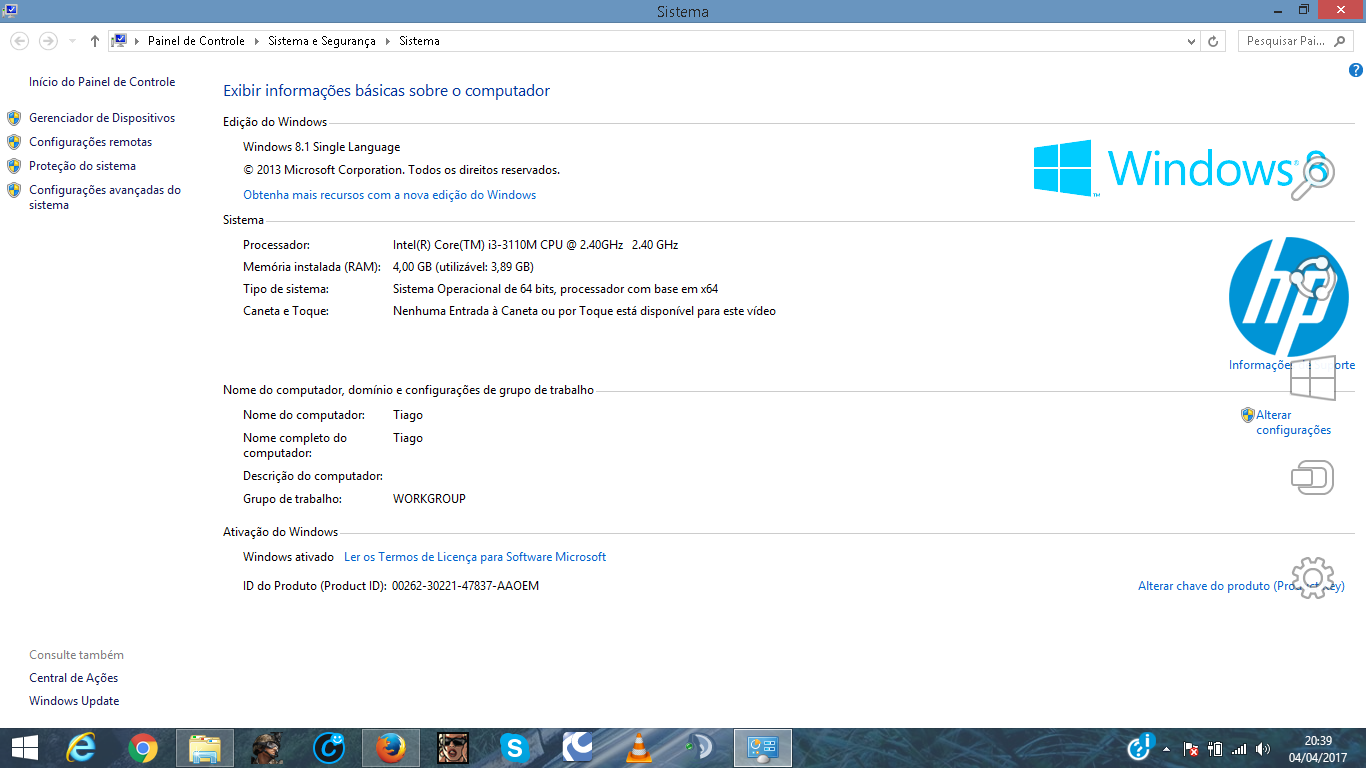Open volume speaker icon in tray
This screenshot has height=768, width=1366.
(x=1263, y=748)
